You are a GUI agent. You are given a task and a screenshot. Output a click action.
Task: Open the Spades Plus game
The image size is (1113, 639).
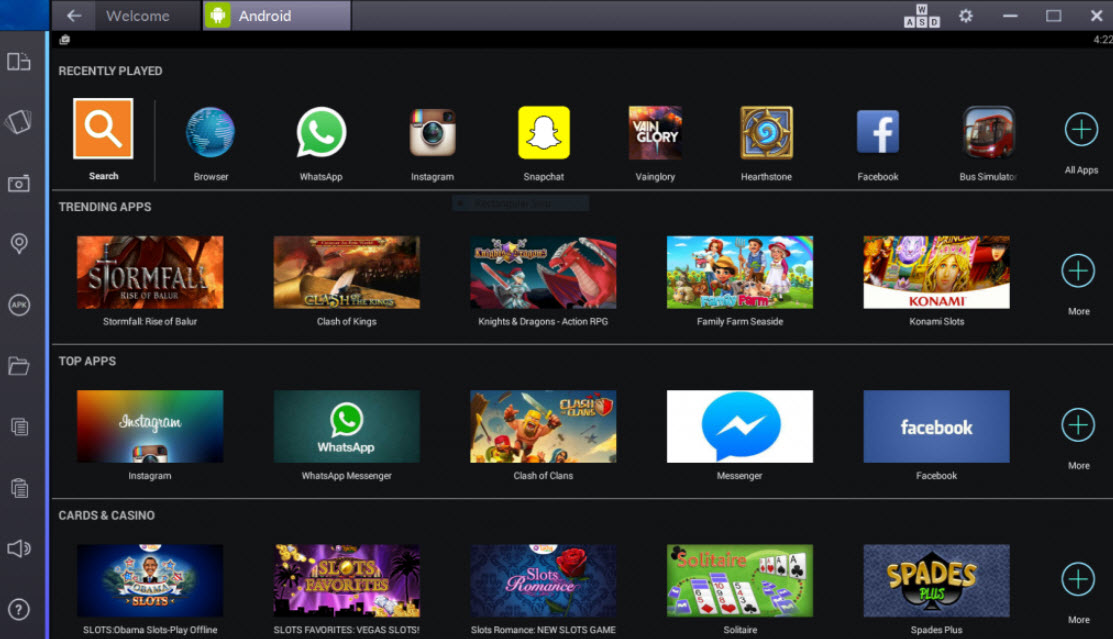[936, 581]
